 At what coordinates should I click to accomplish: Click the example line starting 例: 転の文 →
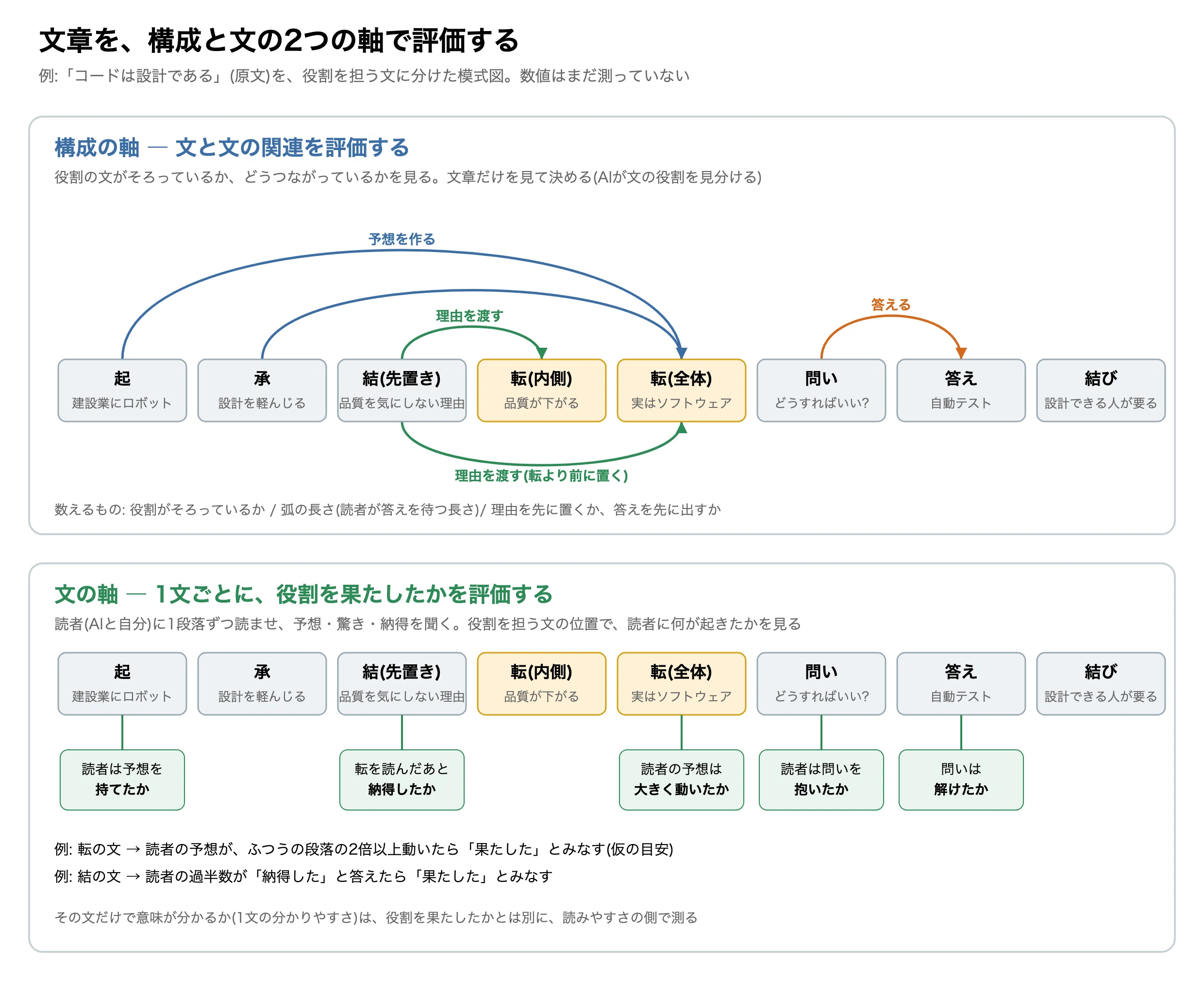pos(364,849)
